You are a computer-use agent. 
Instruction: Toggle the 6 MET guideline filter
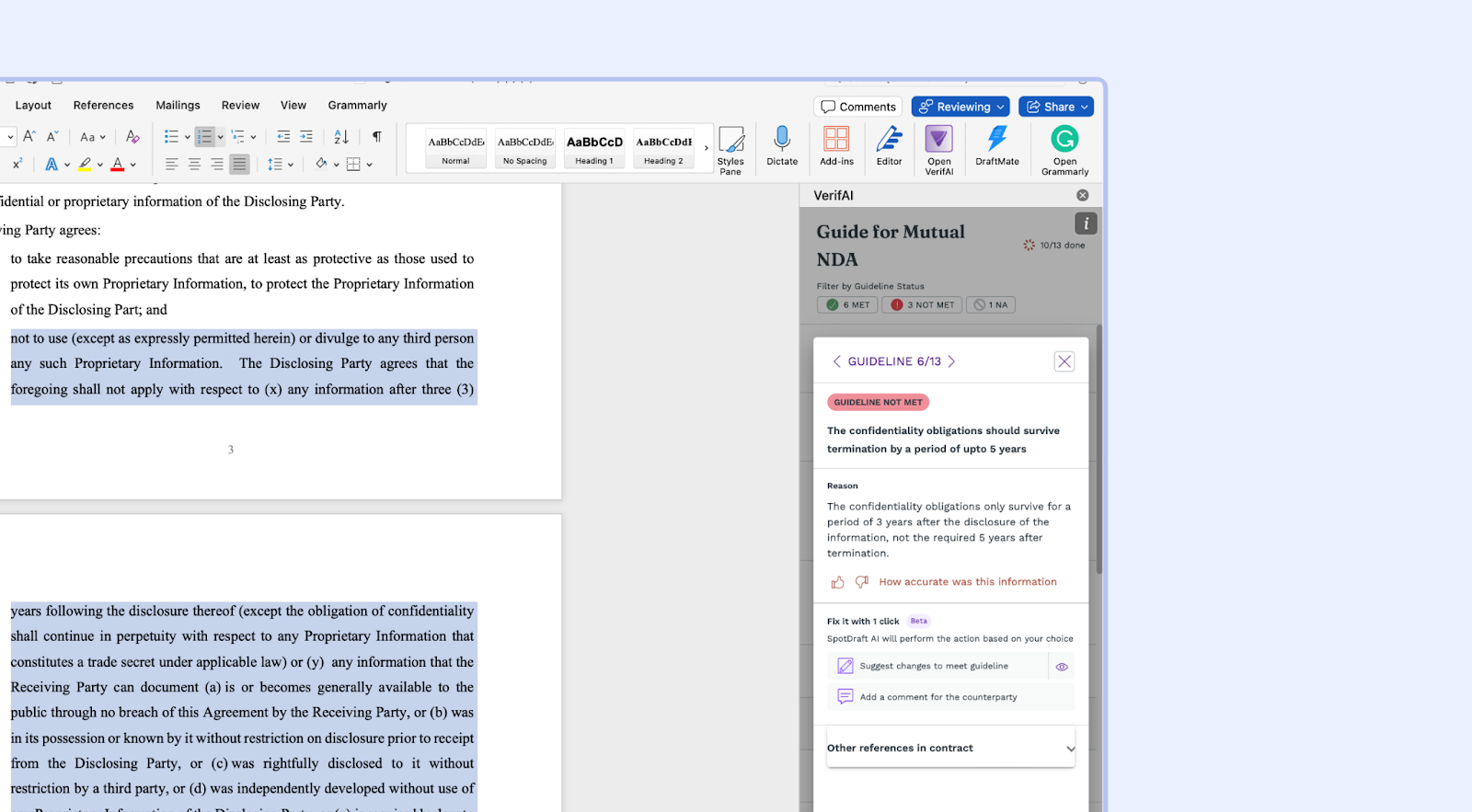click(x=847, y=305)
